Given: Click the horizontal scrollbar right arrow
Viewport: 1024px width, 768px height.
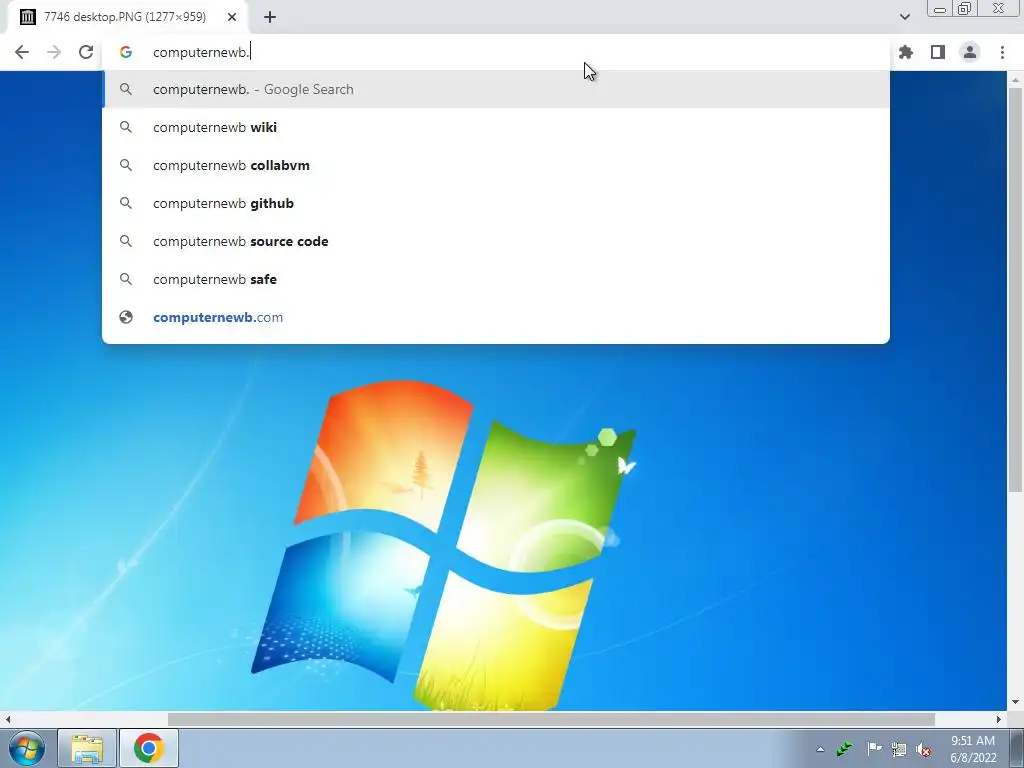Looking at the screenshot, I should click(999, 719).
